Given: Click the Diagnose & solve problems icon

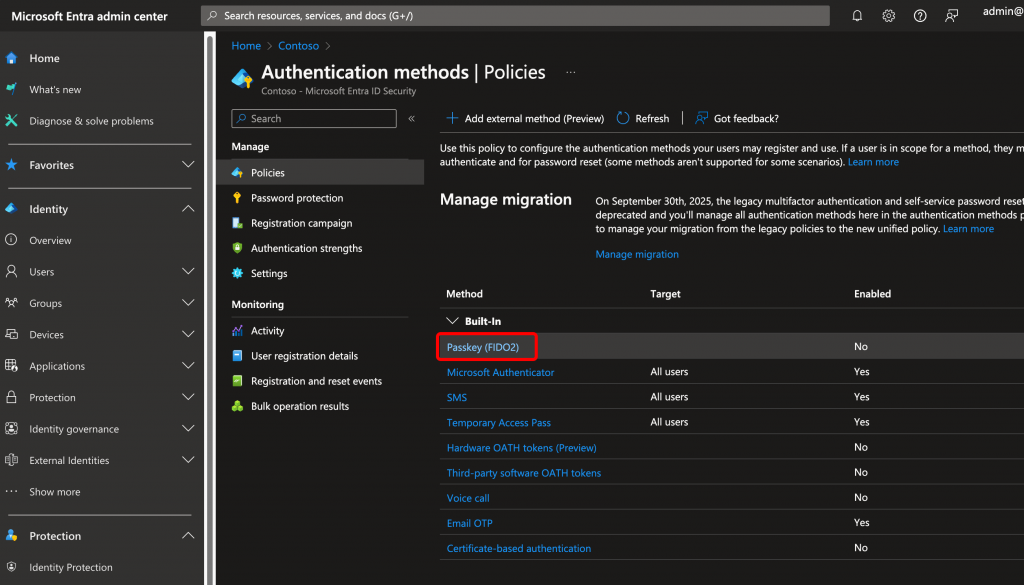Looking at the screenshot, I should (12, 121).
